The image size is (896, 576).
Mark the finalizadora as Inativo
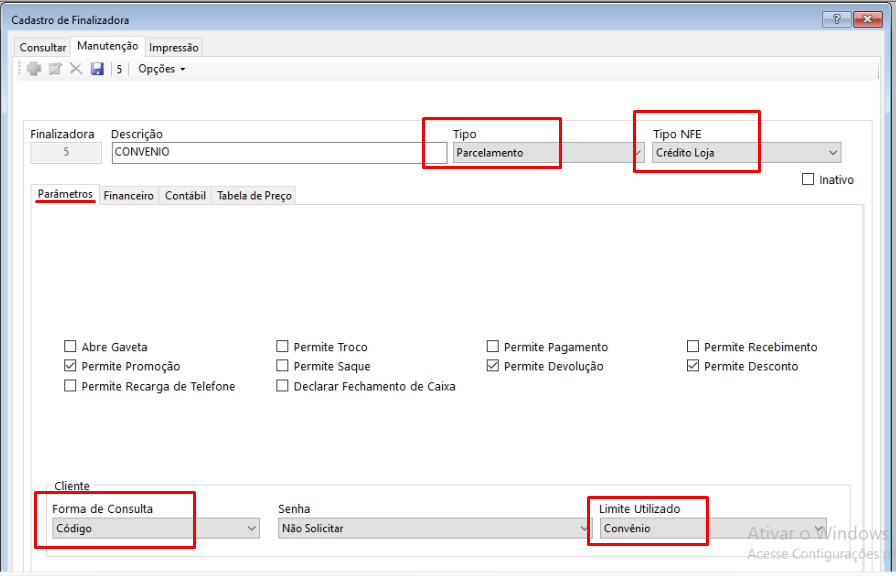click(x=808, y=180)
